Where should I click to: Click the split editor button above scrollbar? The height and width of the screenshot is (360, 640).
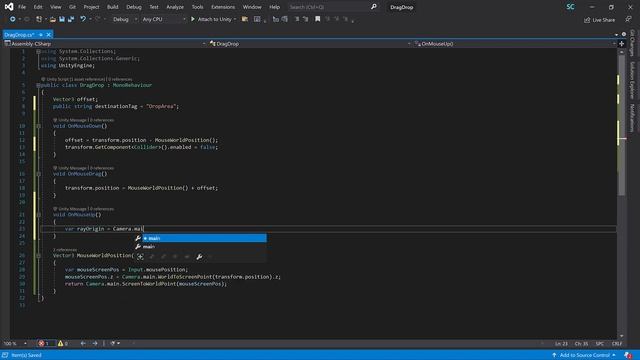pyautogui.click(x=622, y=44)
